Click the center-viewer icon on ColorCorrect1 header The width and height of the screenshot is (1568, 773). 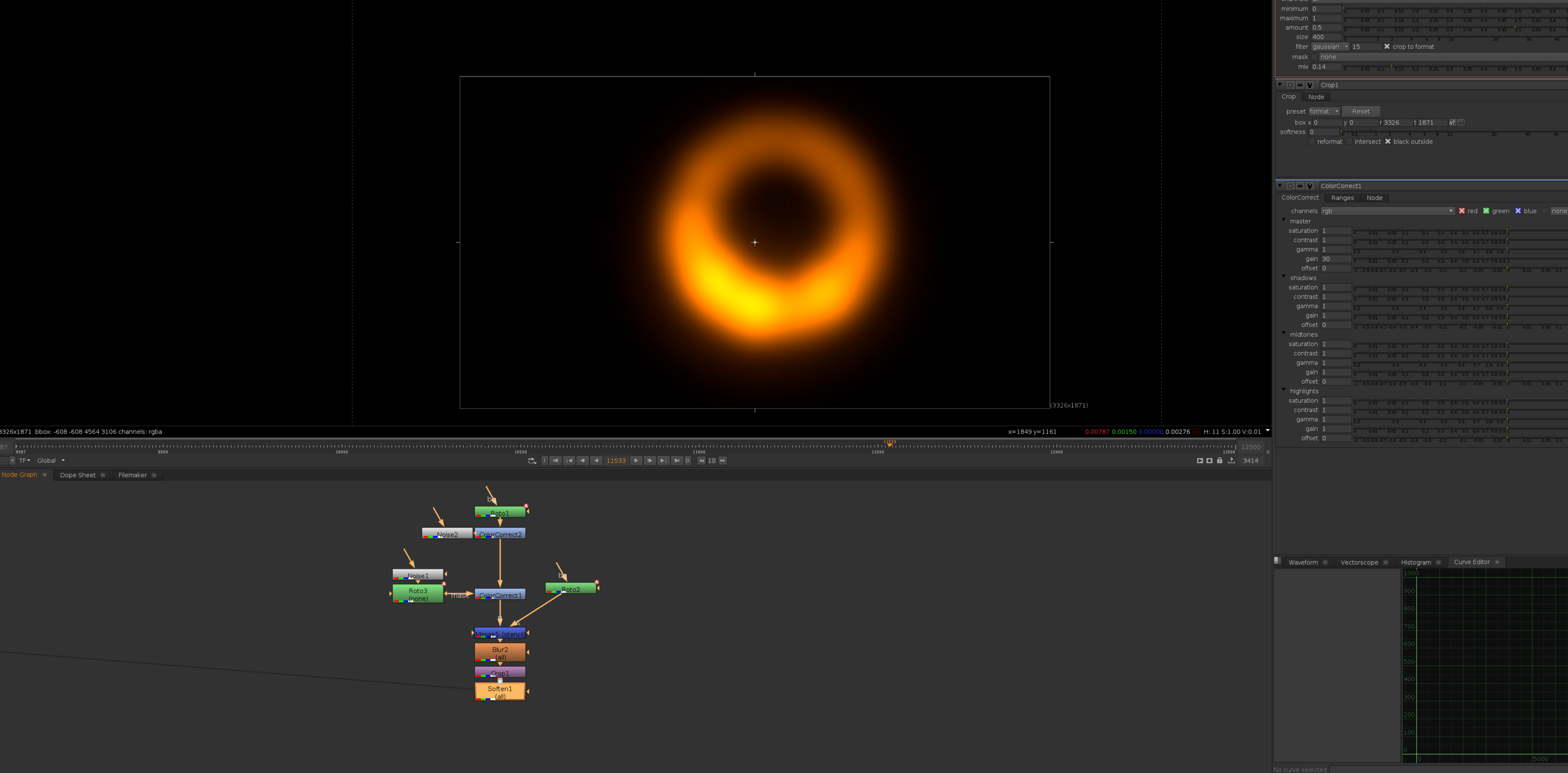[x=1290, y=187]
